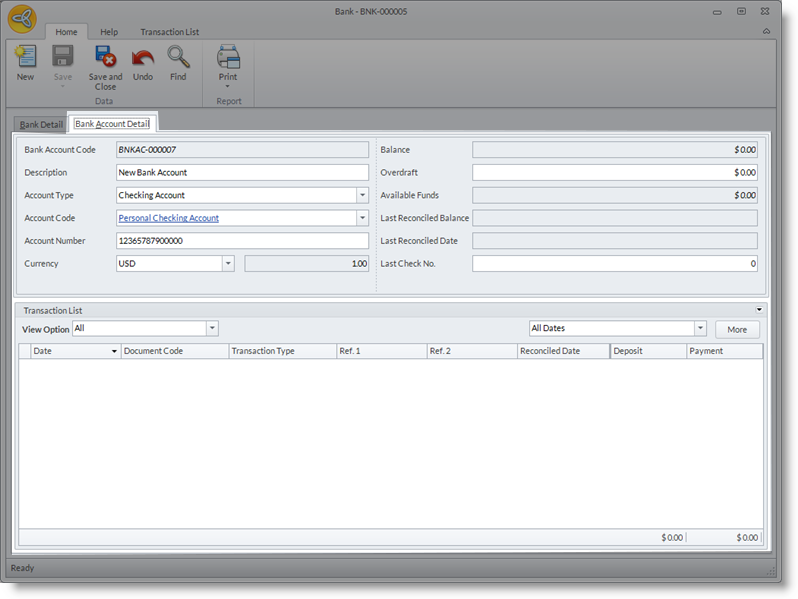Open the Account Code dropdown list
The image size is (798, 599).
(362, 218)
